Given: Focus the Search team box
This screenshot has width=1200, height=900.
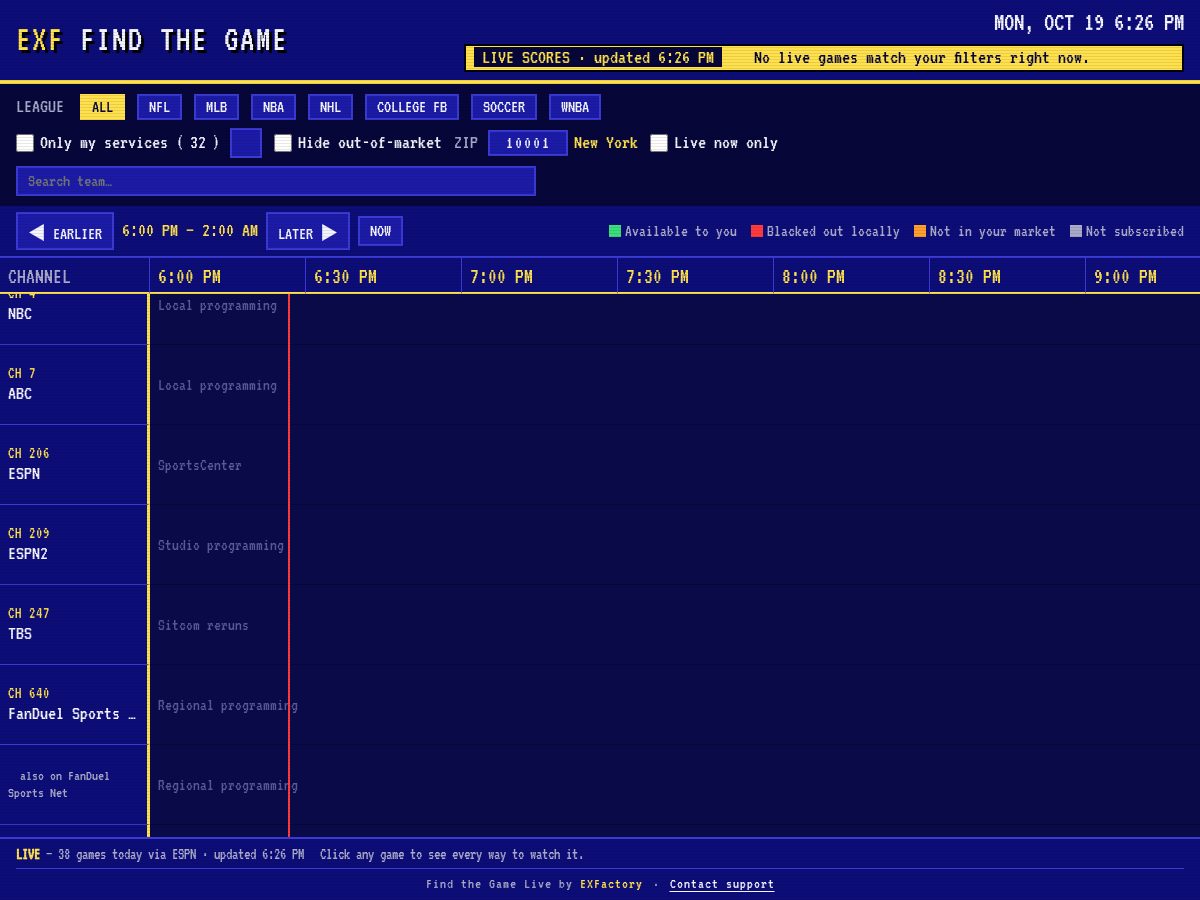Looking at the screenshot, I should 276,181.
